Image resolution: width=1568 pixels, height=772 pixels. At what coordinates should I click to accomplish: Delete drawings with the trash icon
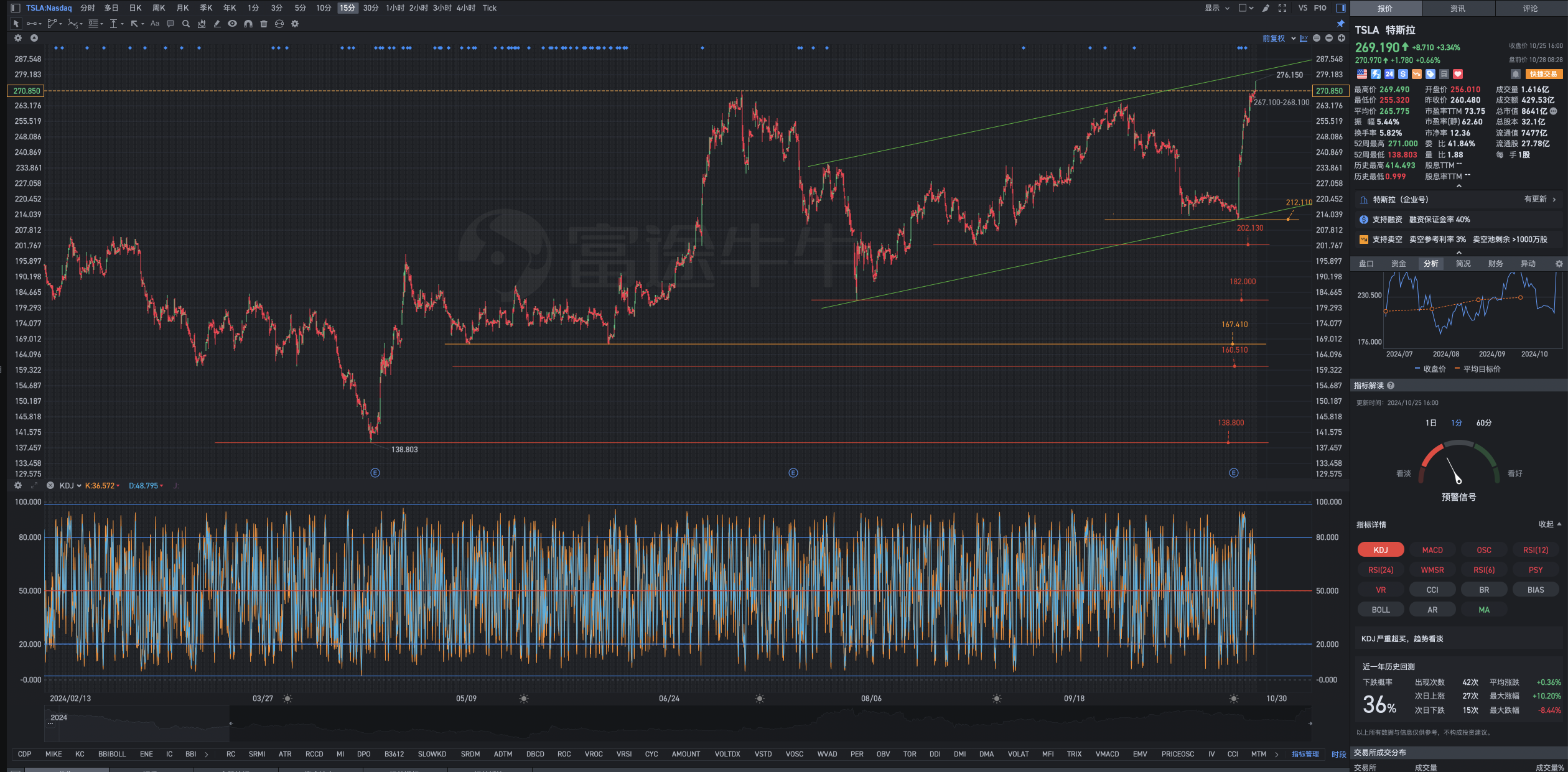(x=264, y=24)
